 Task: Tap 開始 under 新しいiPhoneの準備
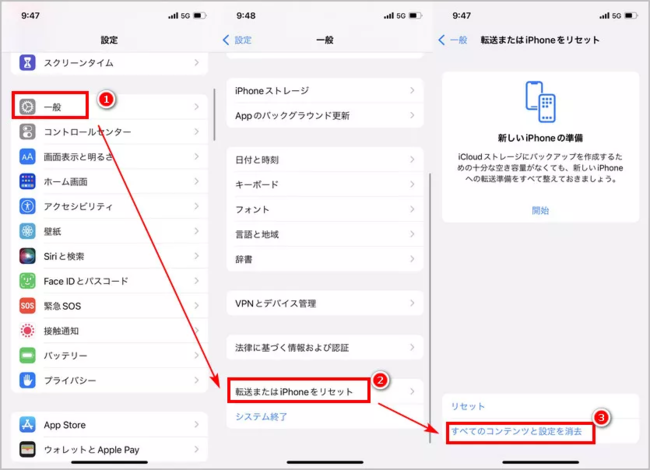click(540, 211)
